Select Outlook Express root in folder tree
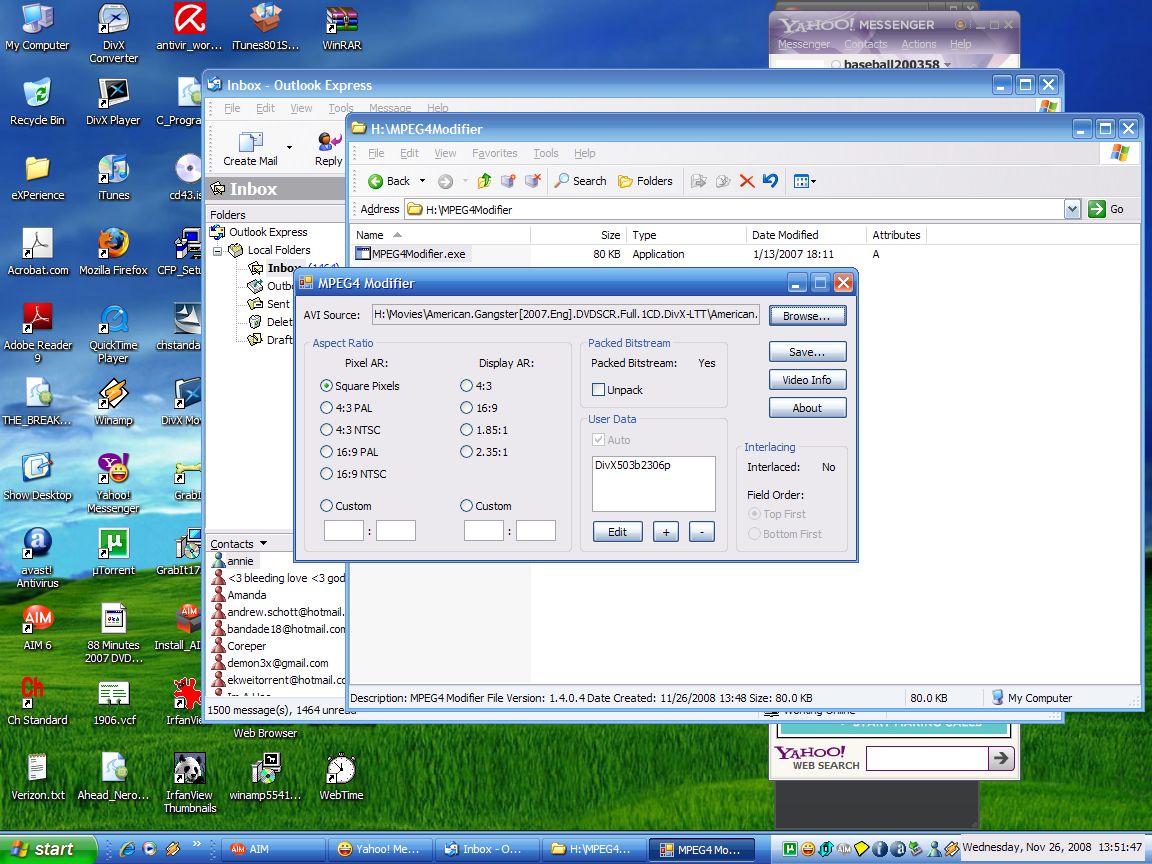This screenshot has height=864, width=1152. [259, 232]
